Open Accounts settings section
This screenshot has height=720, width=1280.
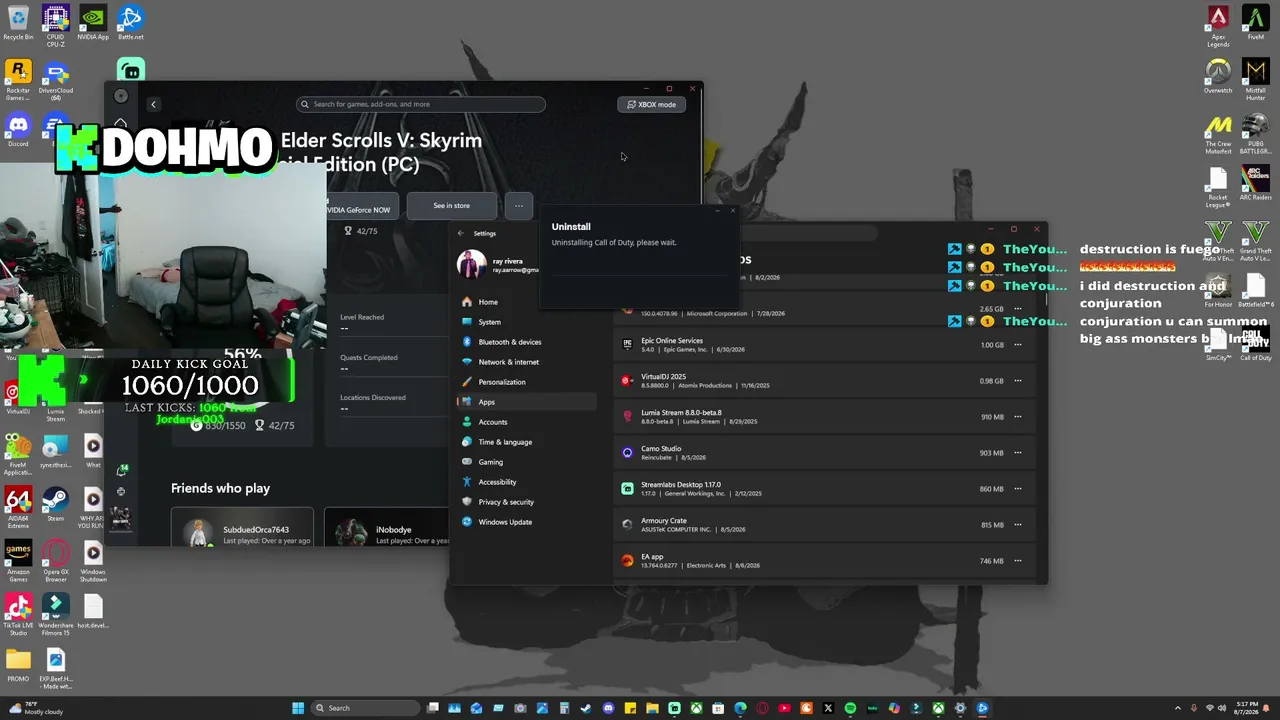coord(527,422)
